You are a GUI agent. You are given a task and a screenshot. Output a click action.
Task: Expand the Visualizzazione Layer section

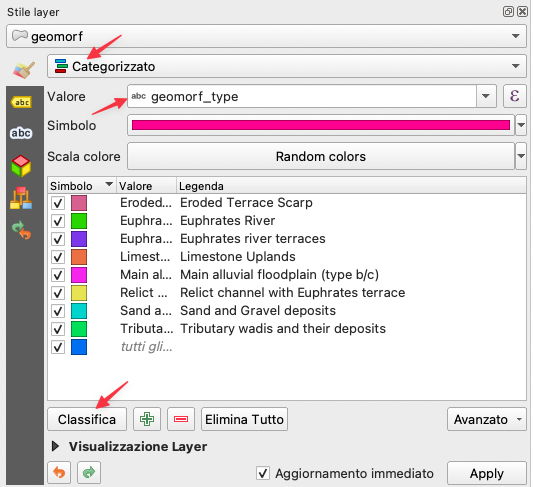55,446
